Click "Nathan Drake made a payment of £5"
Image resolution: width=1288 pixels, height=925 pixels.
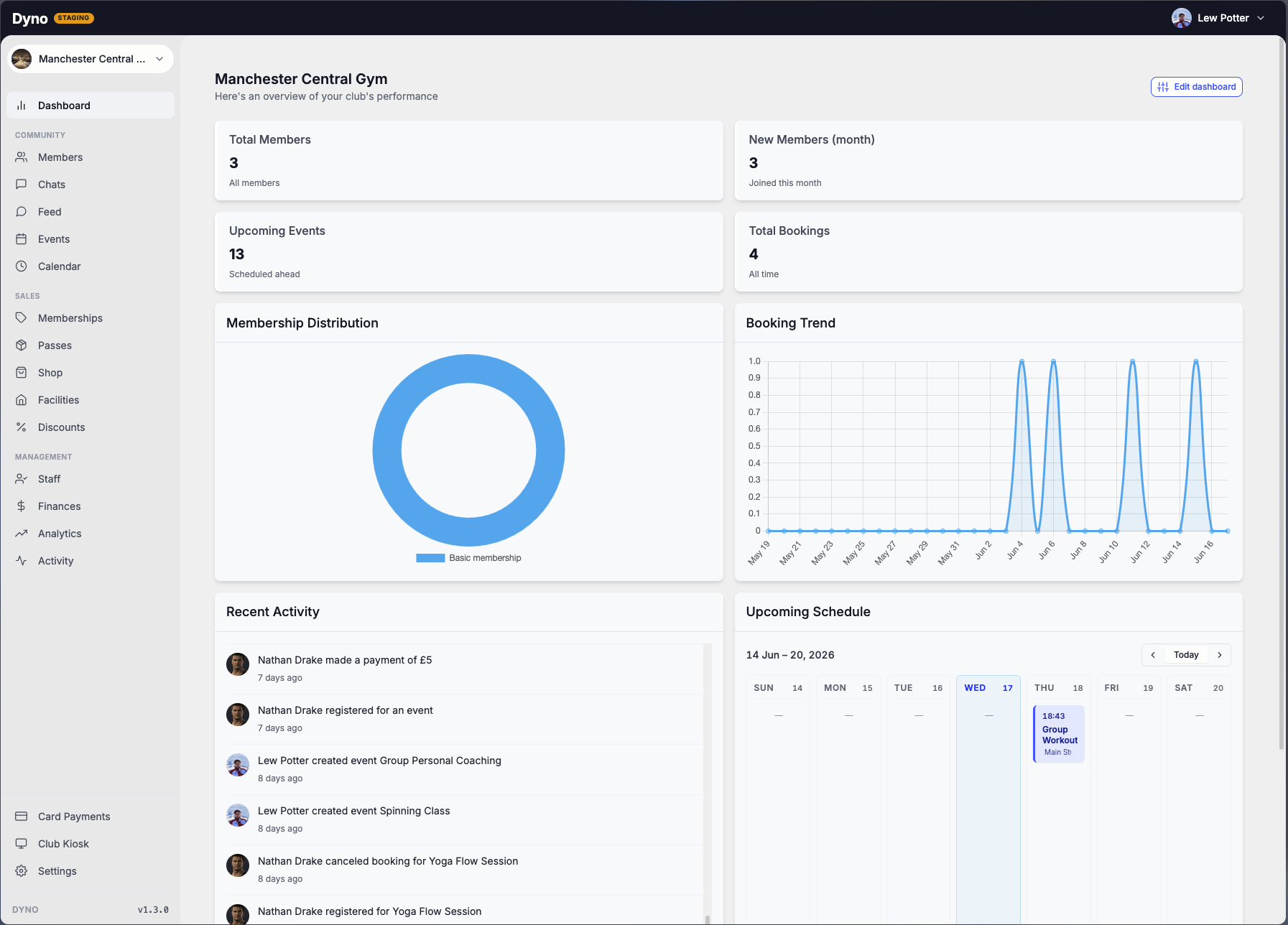click(x=345, y=660)
